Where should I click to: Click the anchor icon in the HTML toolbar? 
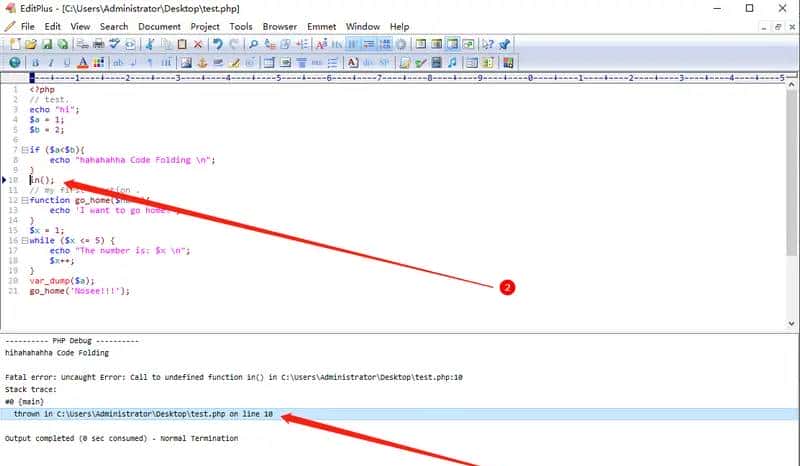pyautogui.click(x=200, y=62)
